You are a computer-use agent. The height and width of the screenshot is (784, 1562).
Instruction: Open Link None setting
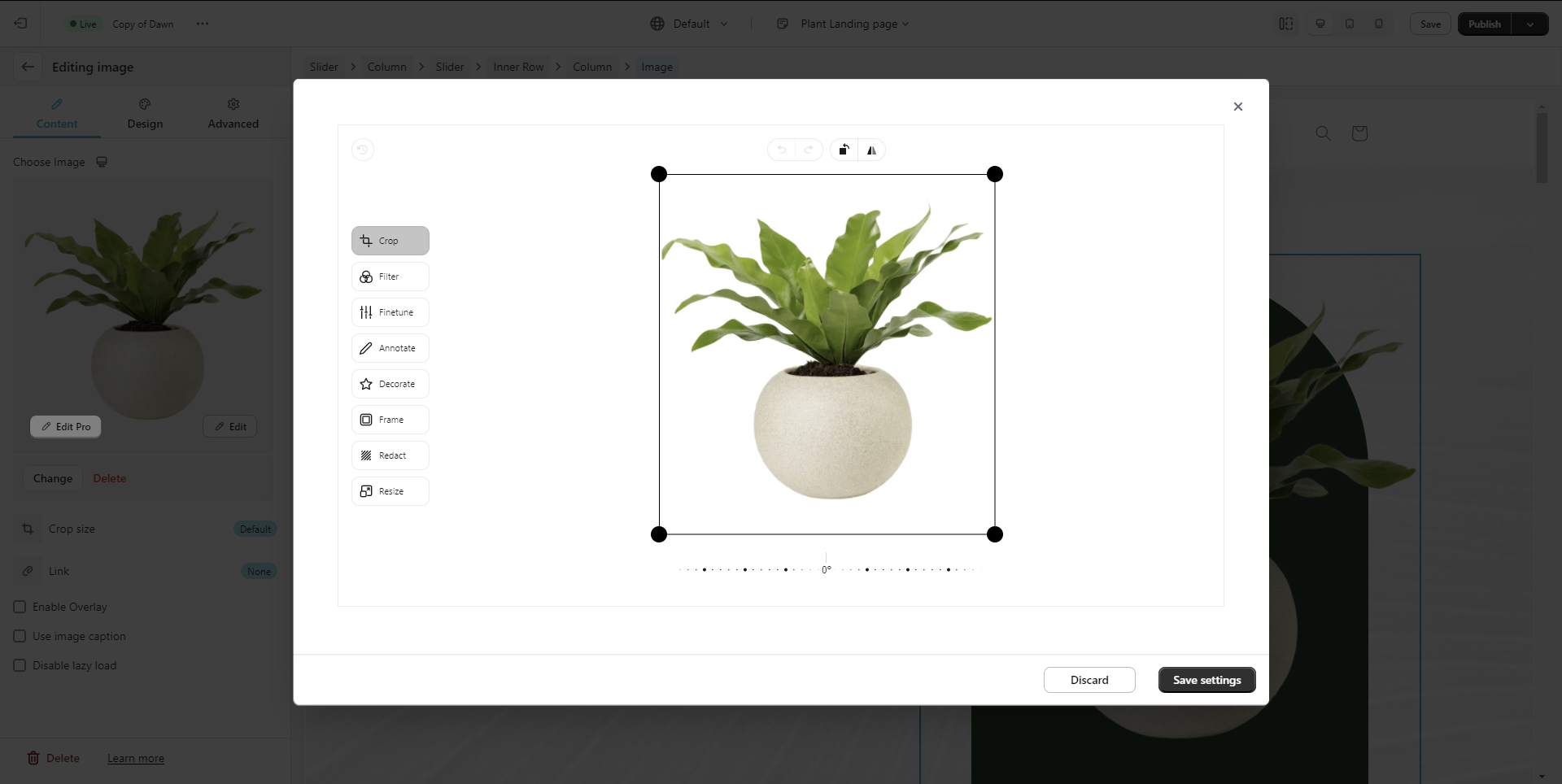click(259, 571)
